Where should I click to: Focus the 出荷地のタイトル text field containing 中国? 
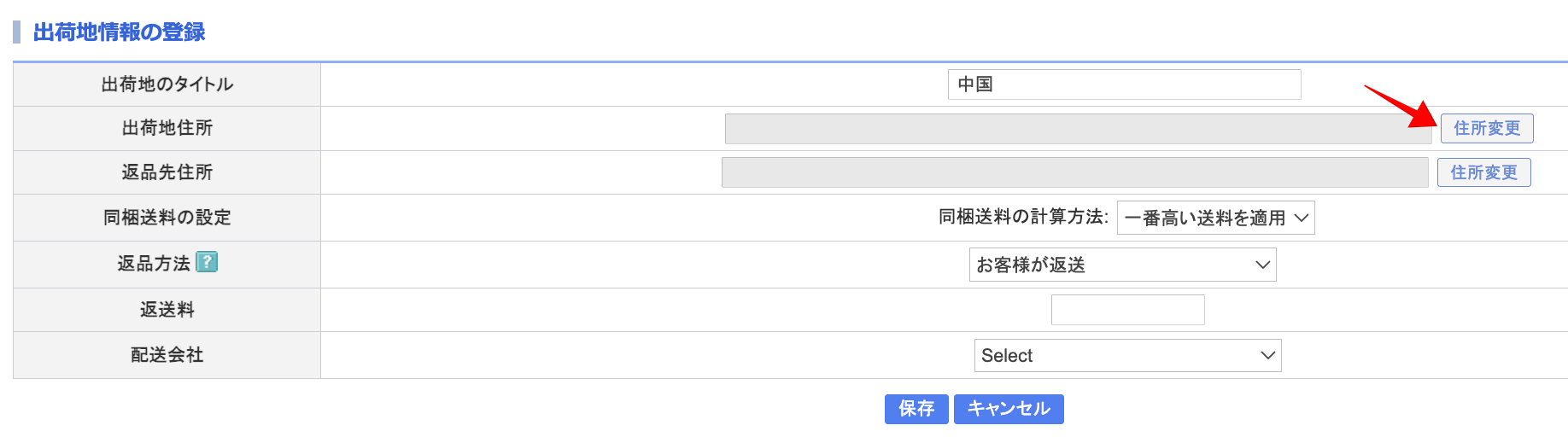tap(1124, 84)
